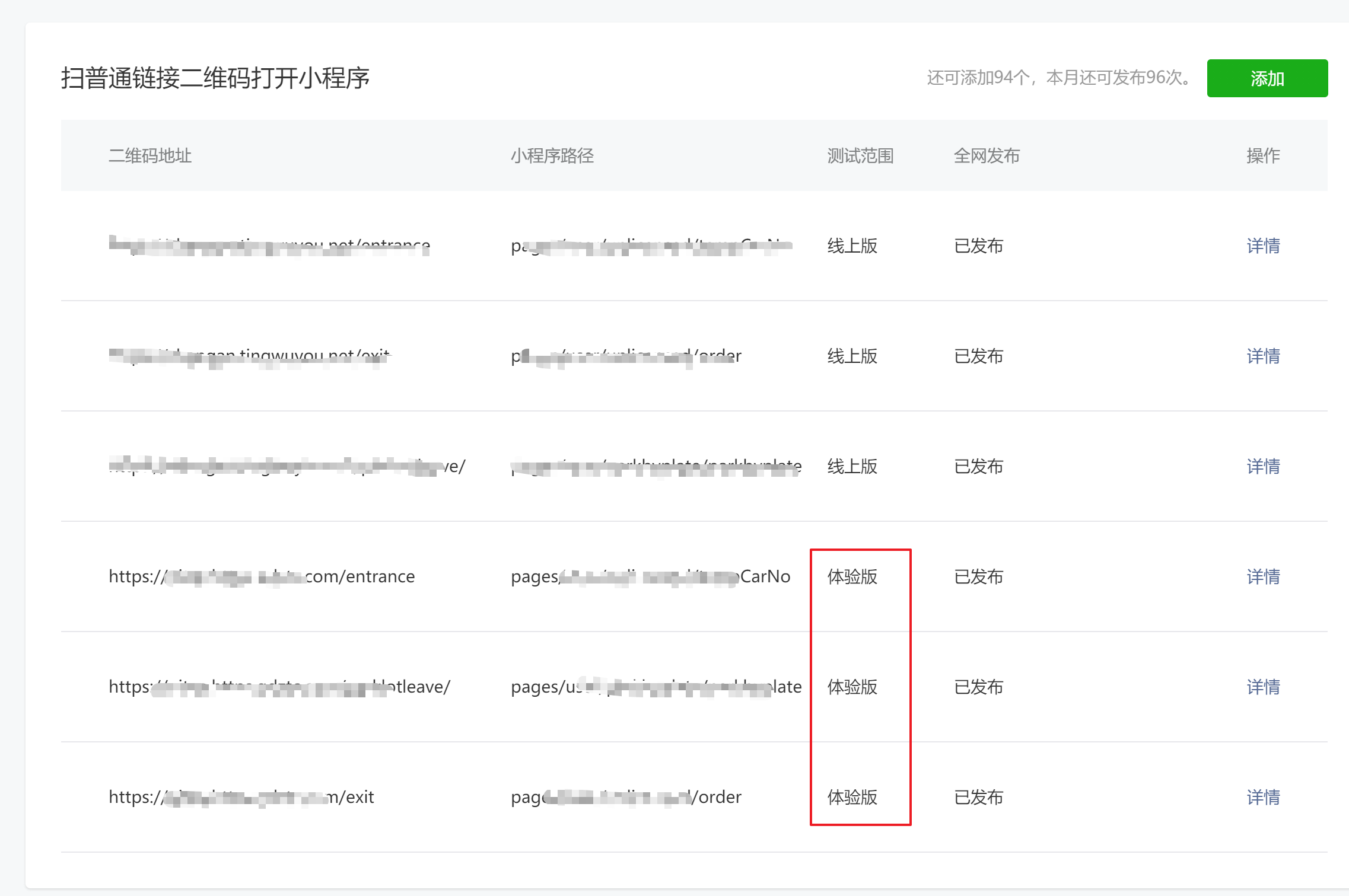Click the 小程序路径 column header
The image size is (1349, 896).
[552, 156]
